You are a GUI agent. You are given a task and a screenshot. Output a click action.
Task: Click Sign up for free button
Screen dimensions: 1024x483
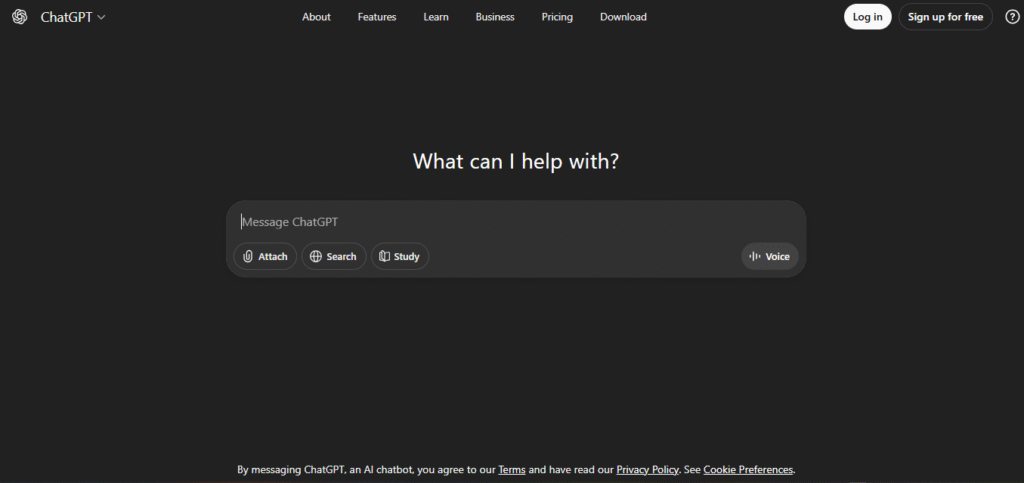coord(945,17)
